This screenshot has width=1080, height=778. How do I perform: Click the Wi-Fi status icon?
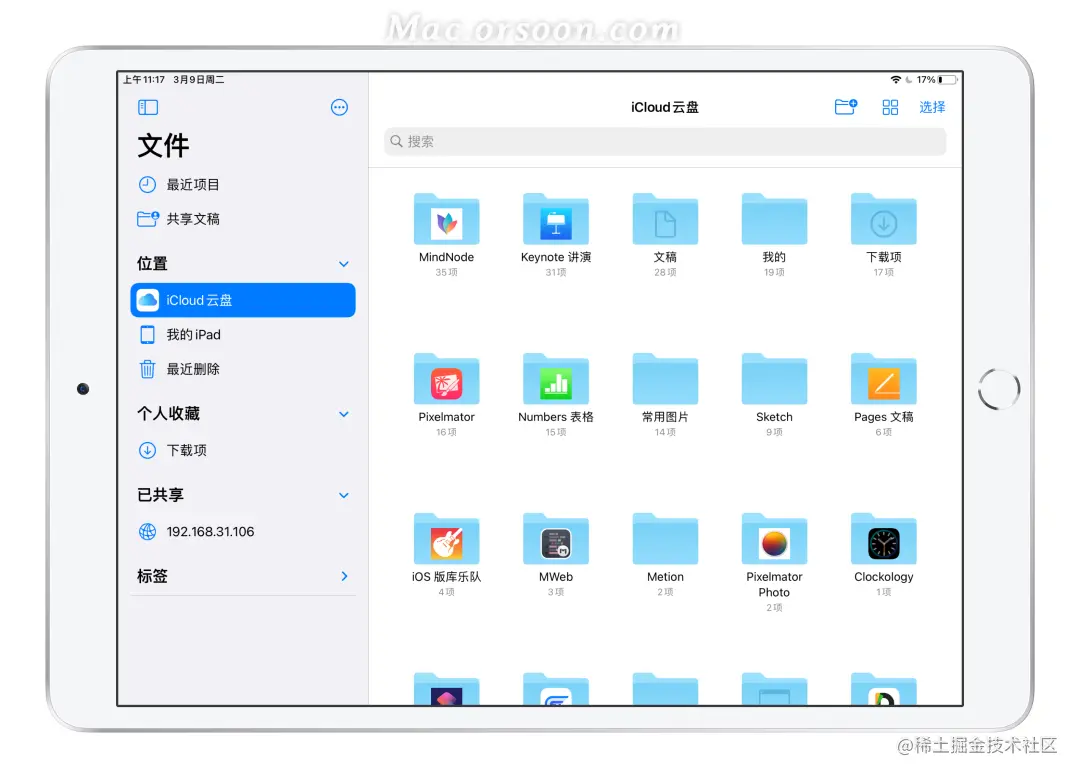895,80
